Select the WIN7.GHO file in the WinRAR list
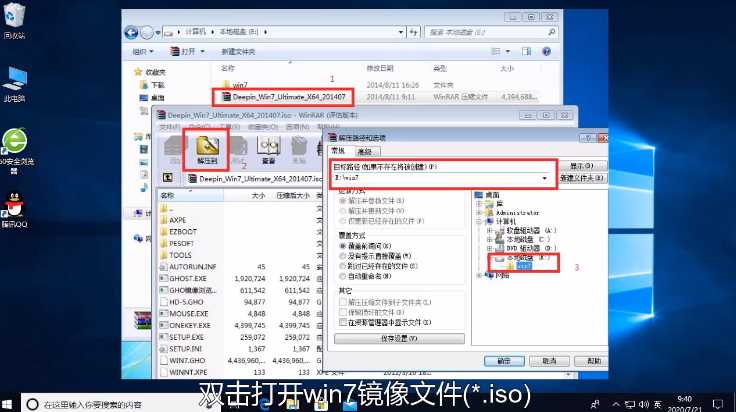This screenshot has width=736, height=412. [x=187, y=360]
